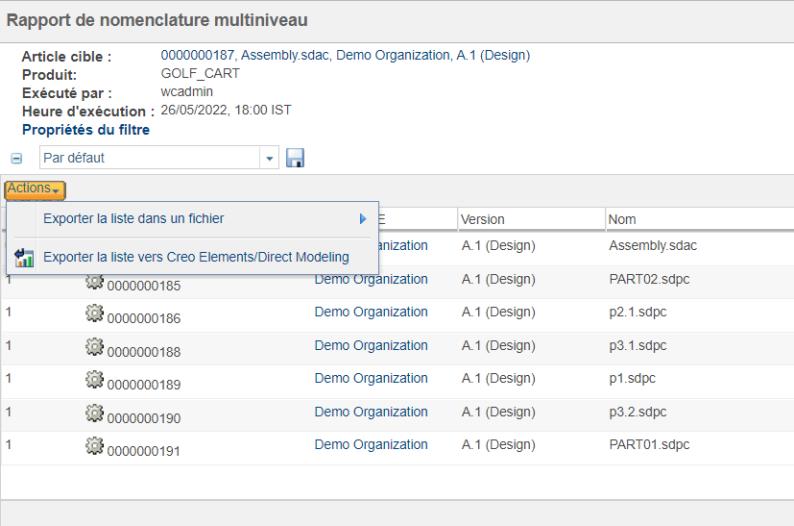The width and height of the screenshot is (794, 526).
Task: Select part number 0000000186
Action: 144,318
